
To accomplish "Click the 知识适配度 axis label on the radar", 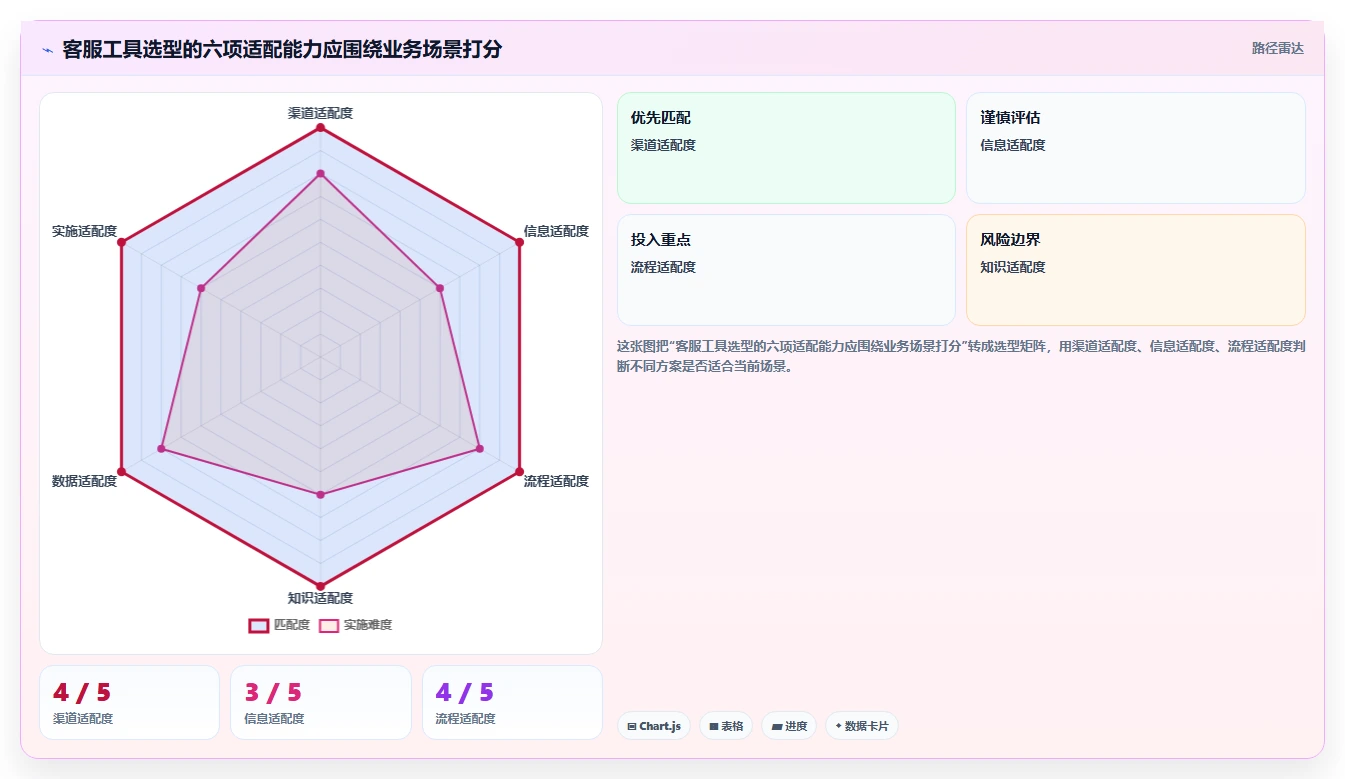I will click(x=320, y=598).
